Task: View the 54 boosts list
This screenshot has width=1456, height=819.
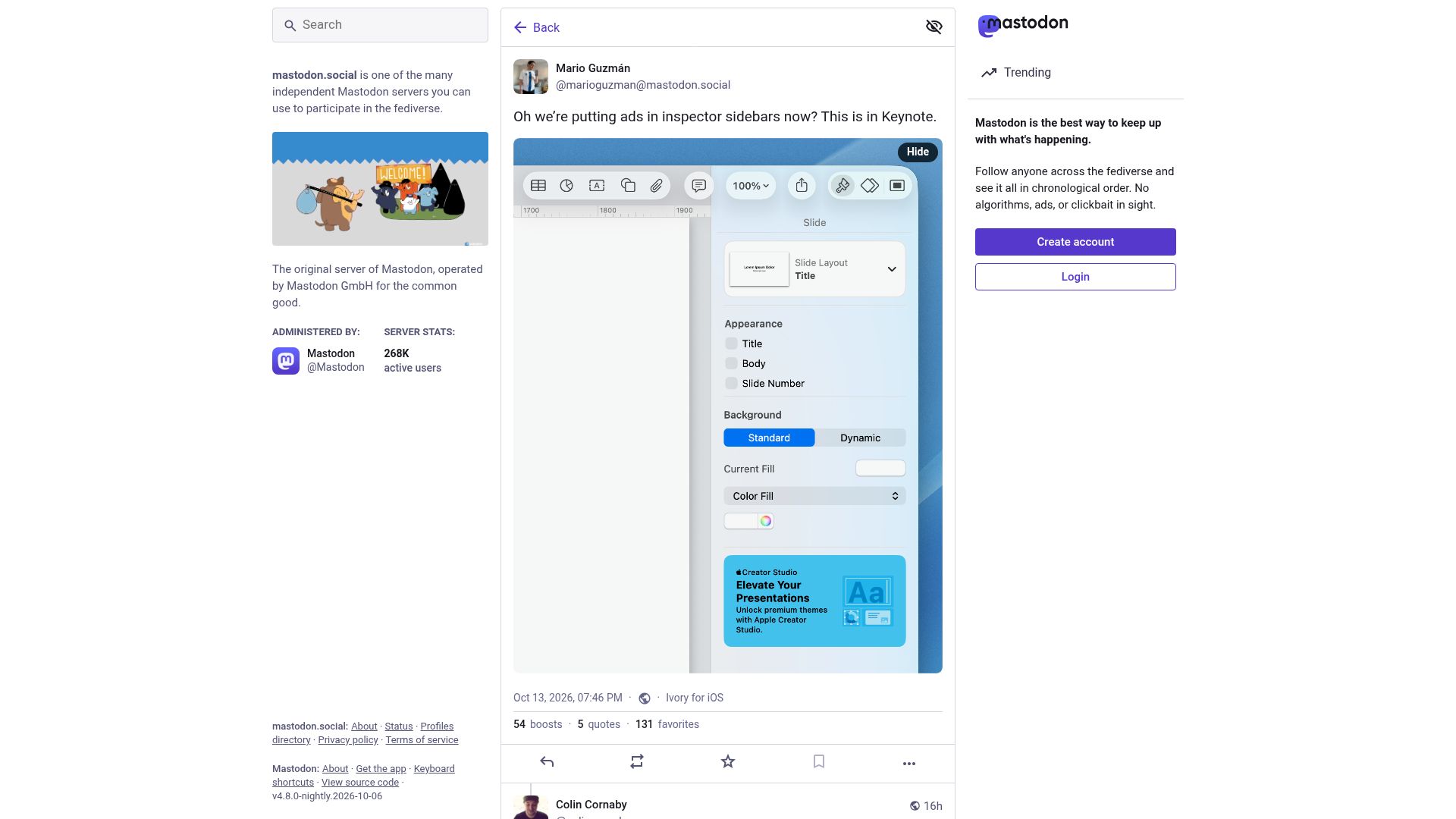Action: coord(538,724)
